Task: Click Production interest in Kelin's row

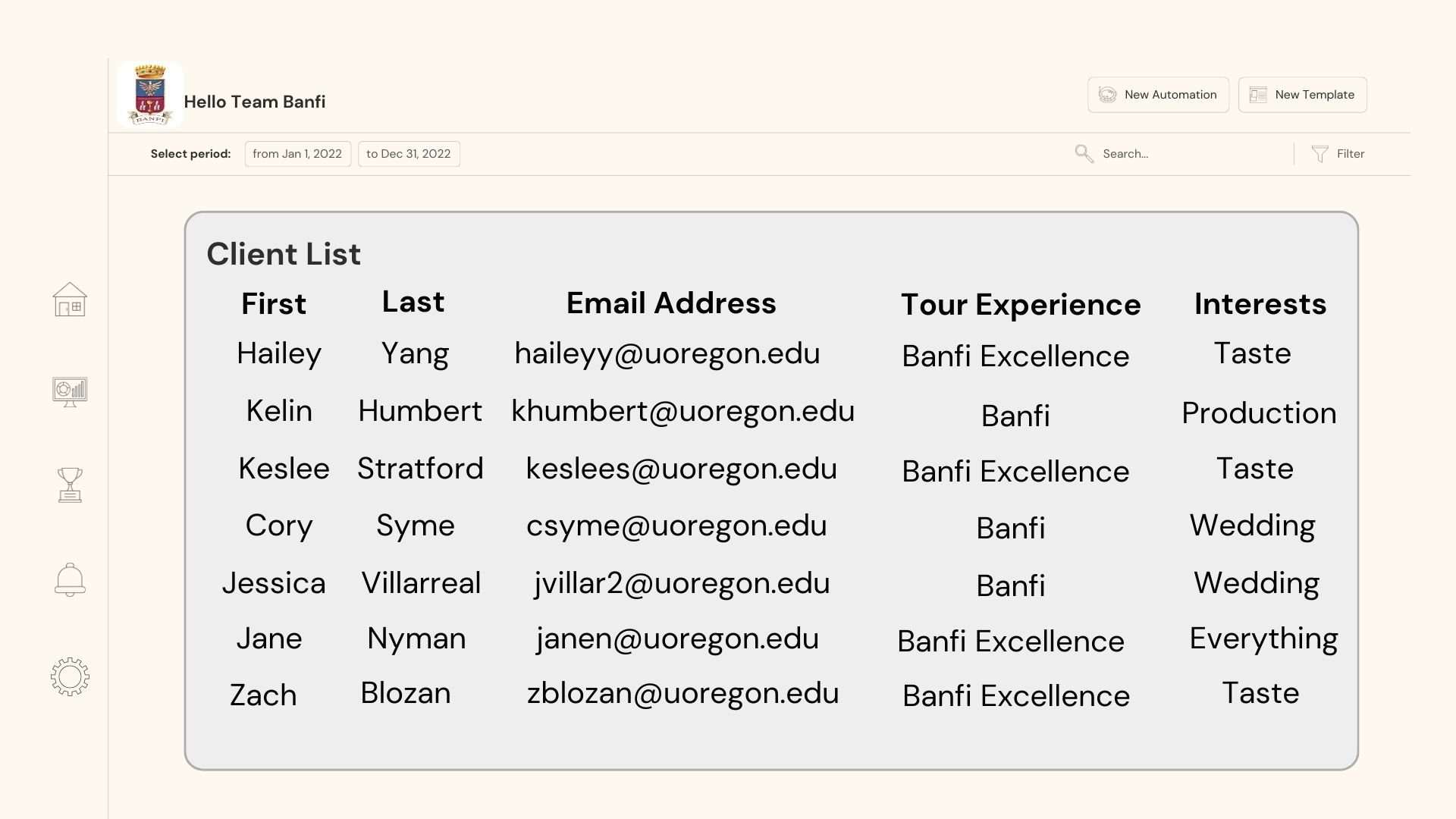Action: coord(1259,413)
